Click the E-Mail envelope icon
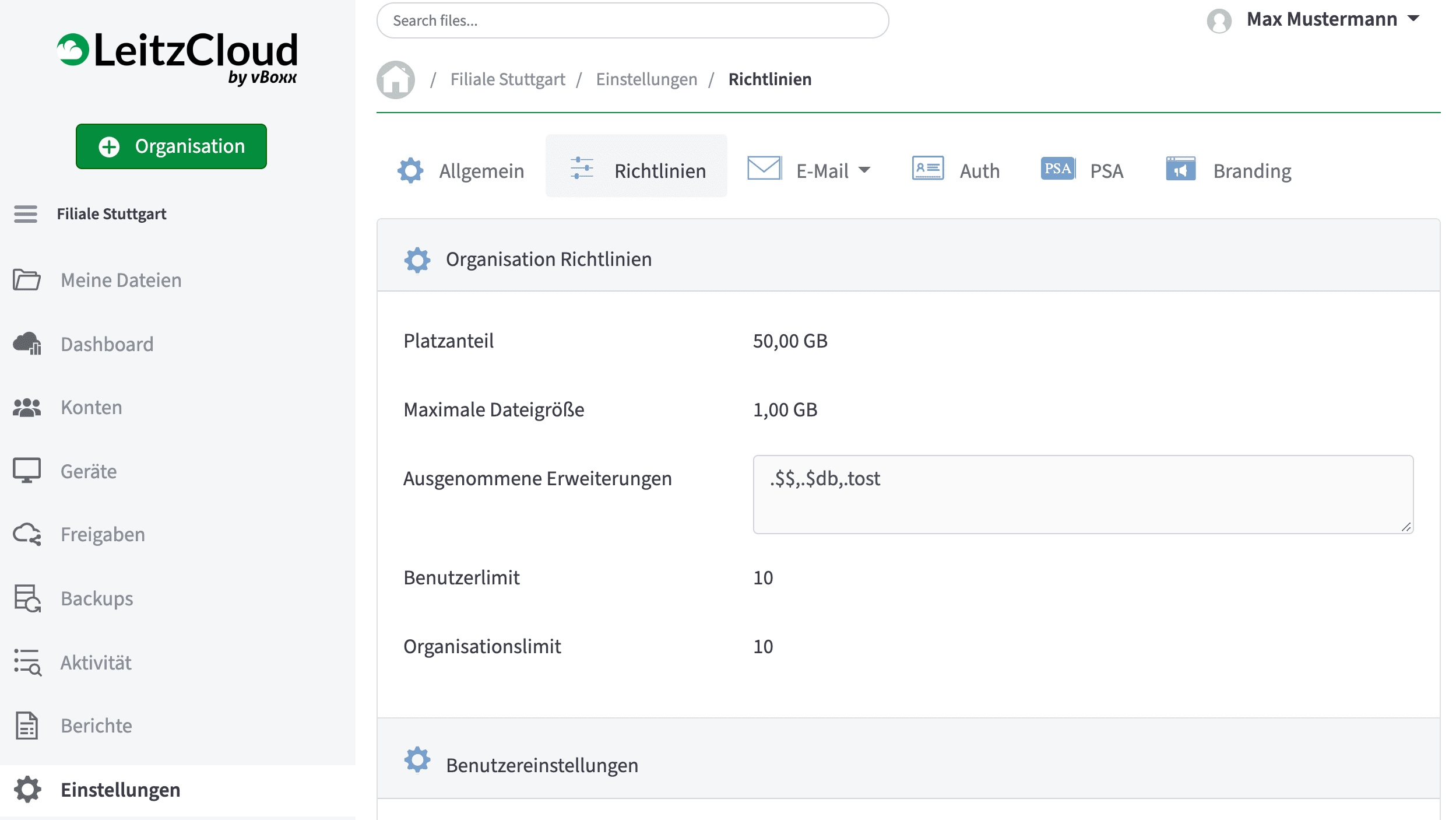The height and width of the screenshot is (820, 1456). [x=764, y=168]
